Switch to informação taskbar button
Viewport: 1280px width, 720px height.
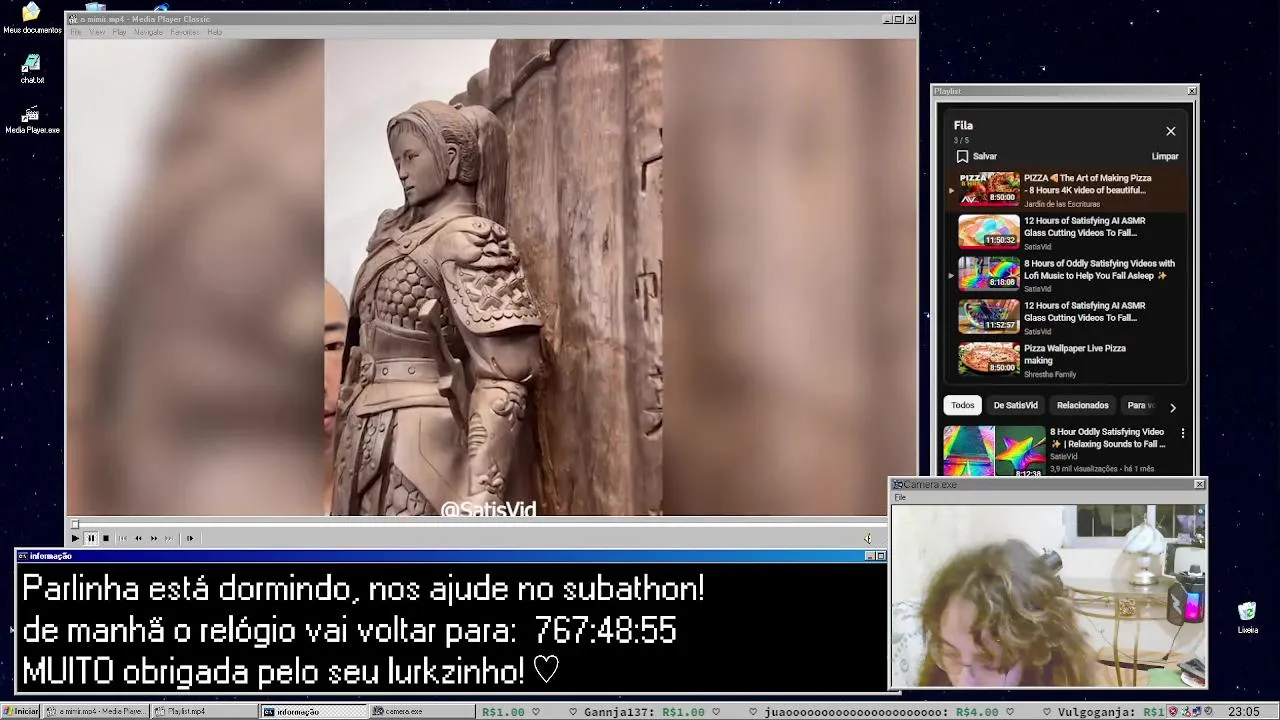314,711
